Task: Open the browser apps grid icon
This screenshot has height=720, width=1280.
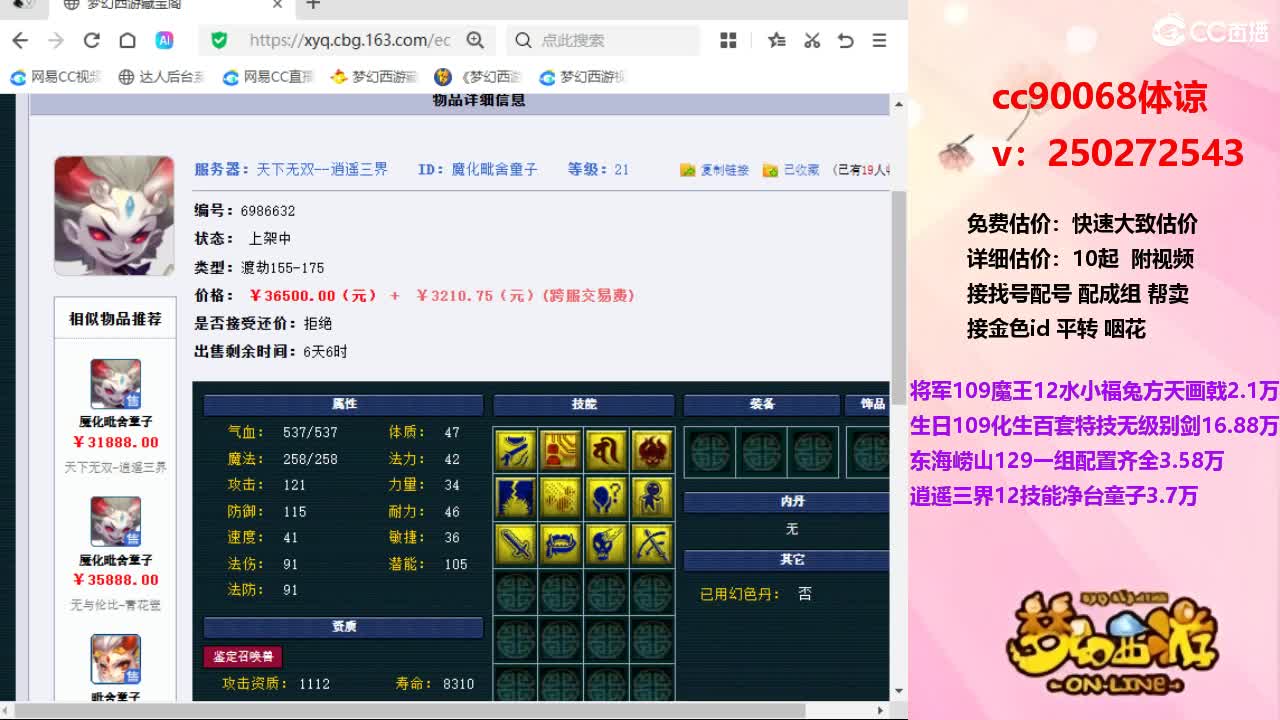Action: [728, 40]
